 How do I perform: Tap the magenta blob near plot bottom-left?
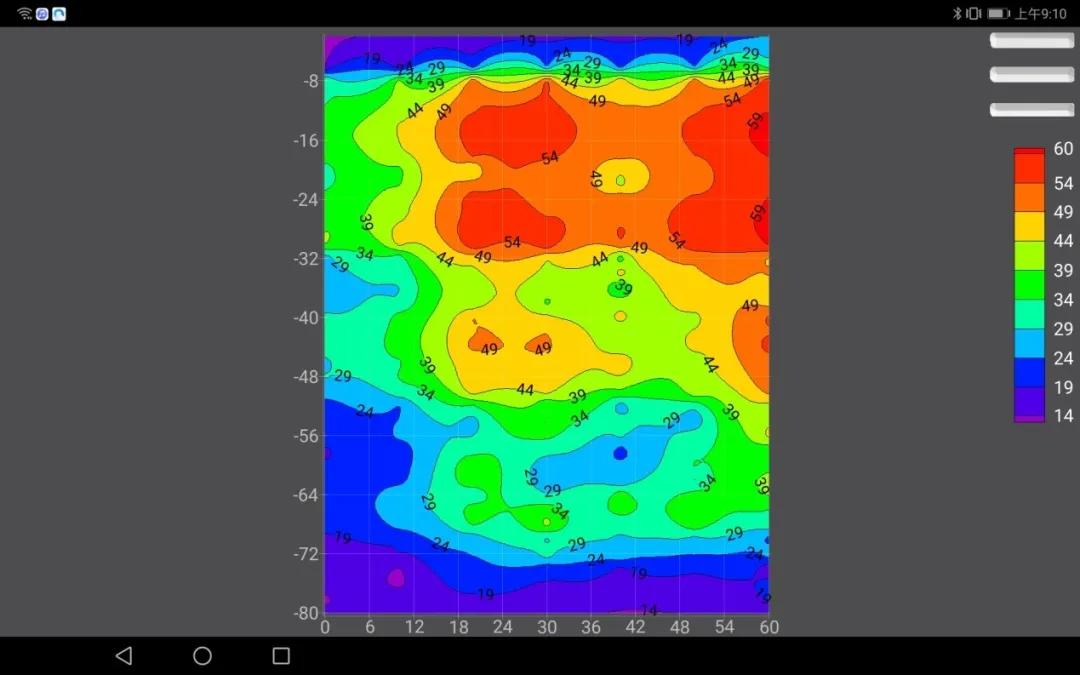click(396, 578)
